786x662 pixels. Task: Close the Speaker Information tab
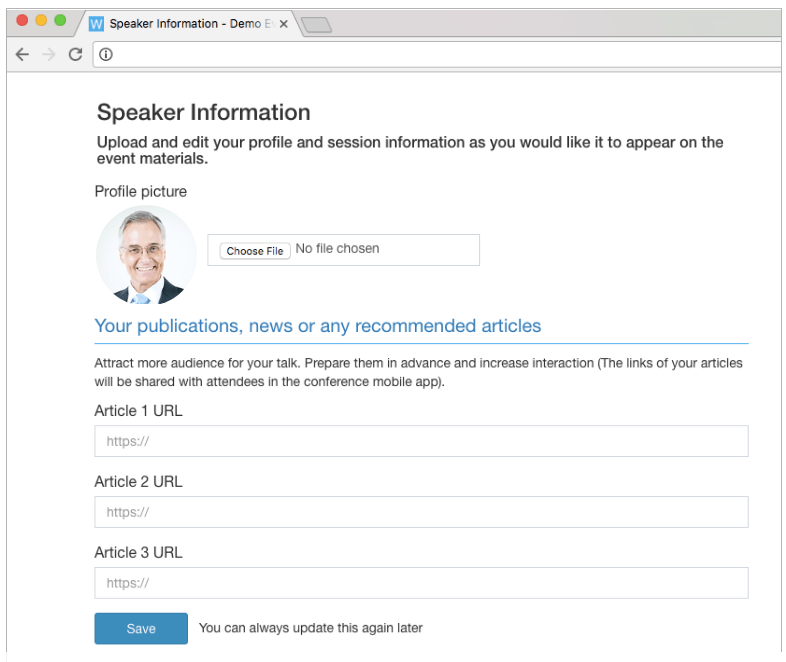[x=284, y=24]
